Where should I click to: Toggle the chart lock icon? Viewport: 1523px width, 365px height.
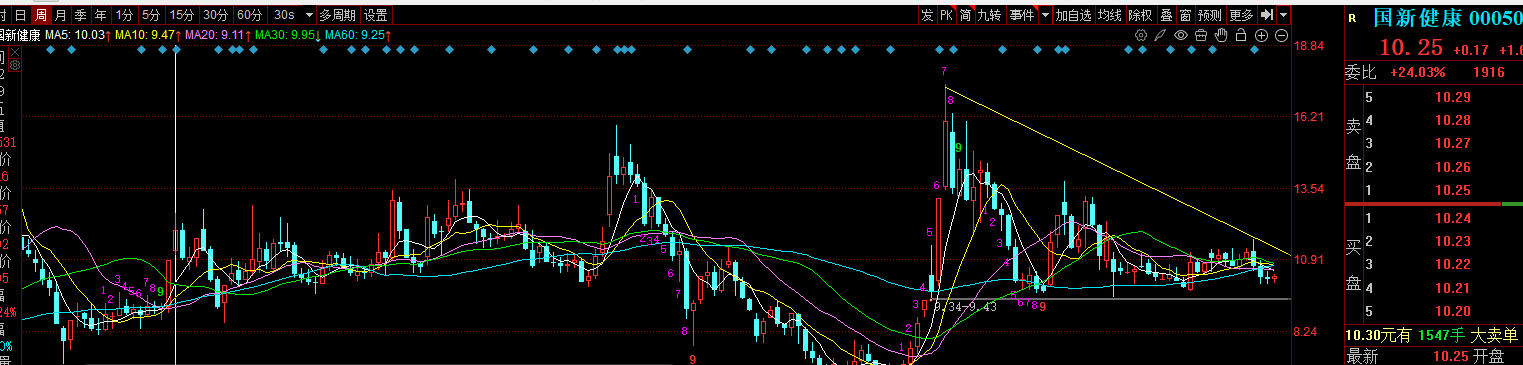coord(1240,35)
